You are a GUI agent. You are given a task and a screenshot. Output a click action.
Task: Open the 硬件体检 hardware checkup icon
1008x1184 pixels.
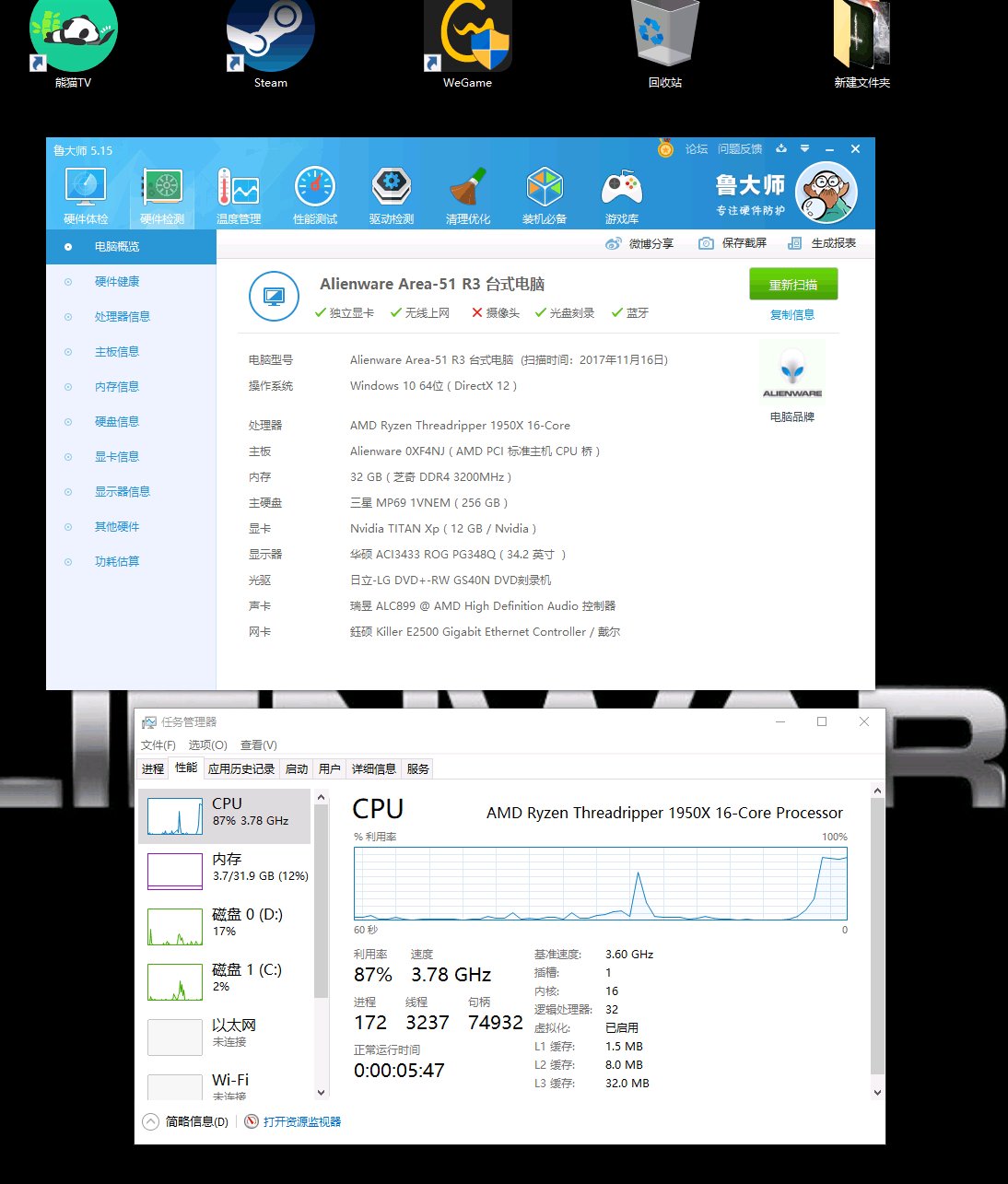pos(86,196)
